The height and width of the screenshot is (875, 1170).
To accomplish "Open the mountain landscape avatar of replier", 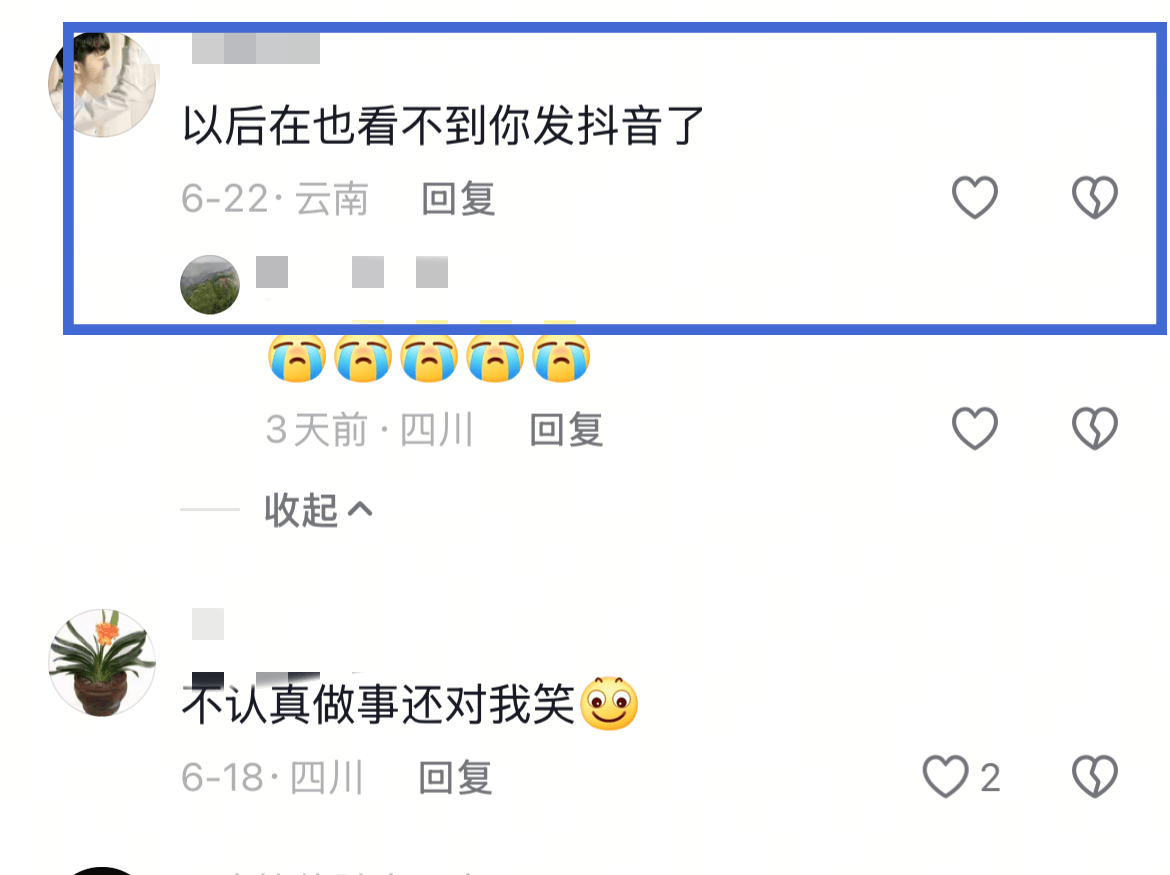I will pos(210,284).
